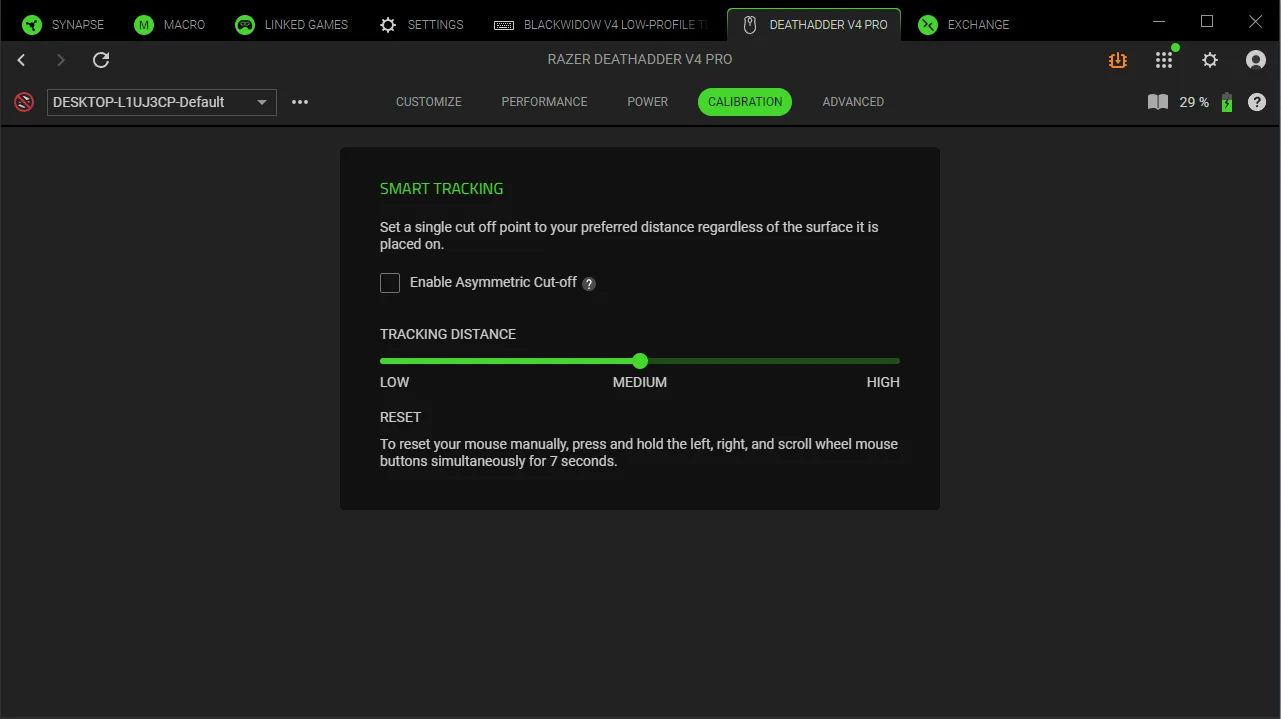
Task: Open the Settings tab
Action: tap(421, 24)
